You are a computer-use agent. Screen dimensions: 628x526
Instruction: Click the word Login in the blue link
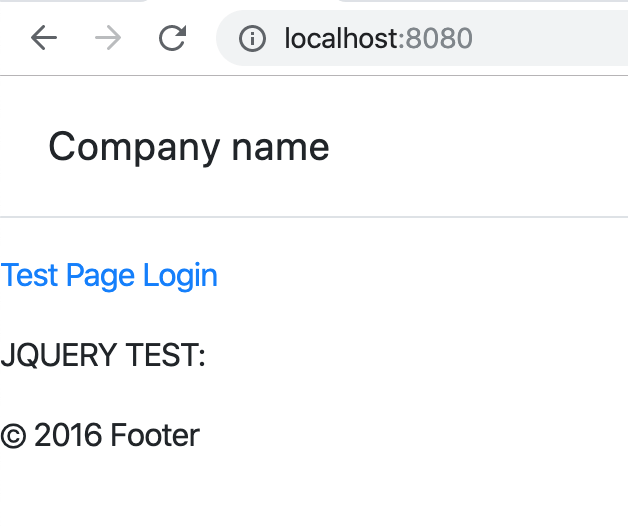[x=180, y=275]
